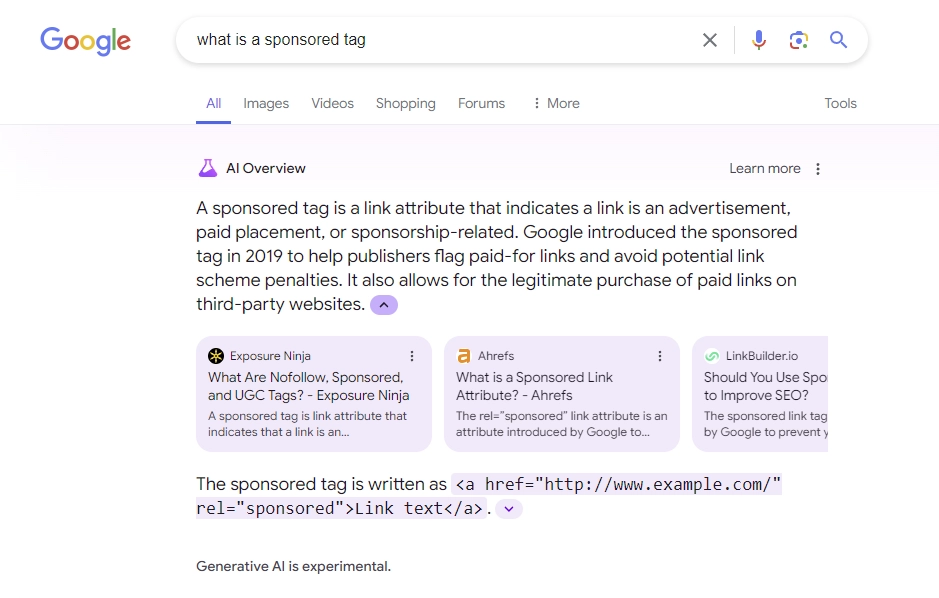939x598 pixels.
Task: Switch to the Images tab
Action: tap(266, 104)
